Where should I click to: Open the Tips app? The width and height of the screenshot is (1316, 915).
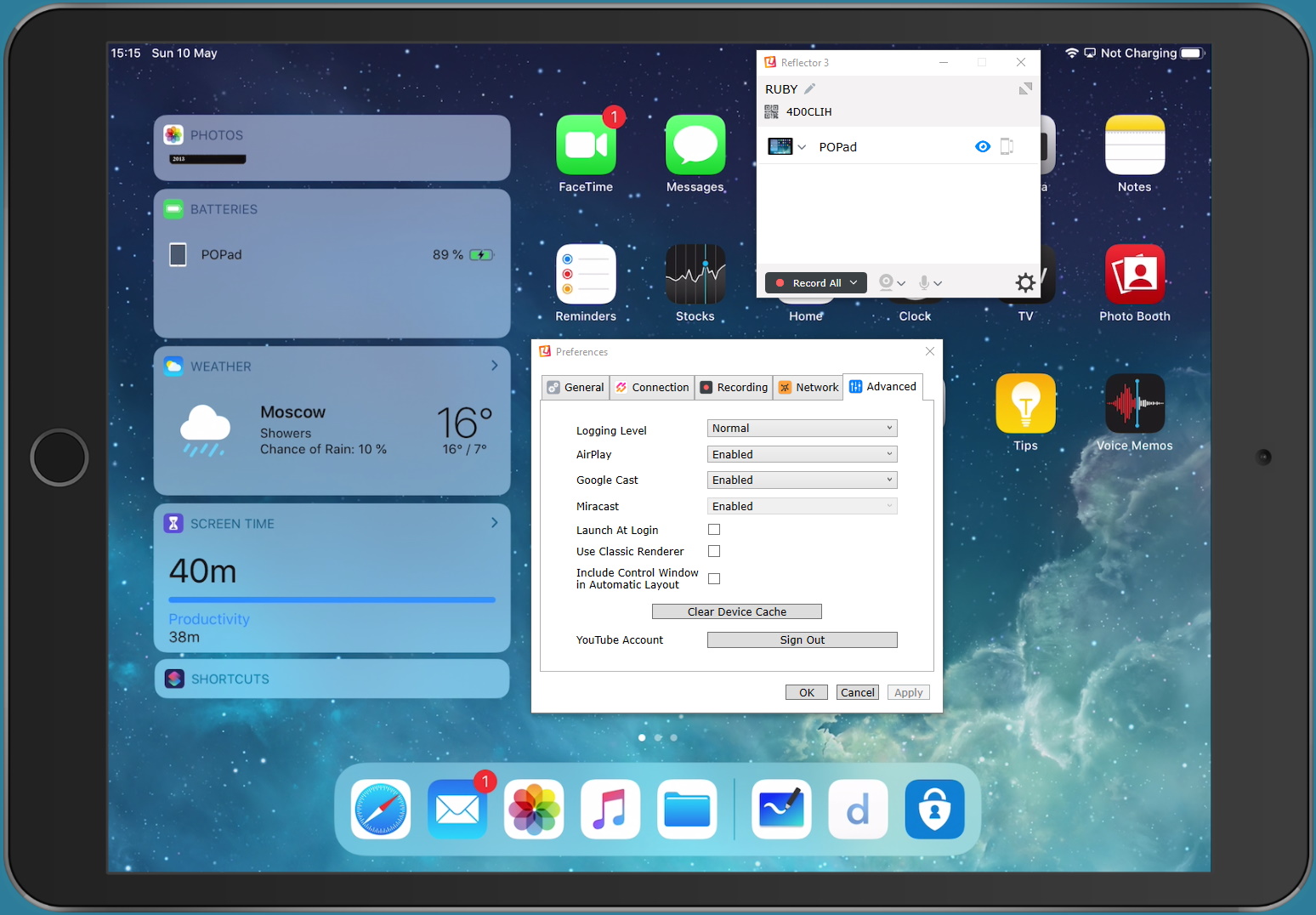click(1025, 403)
